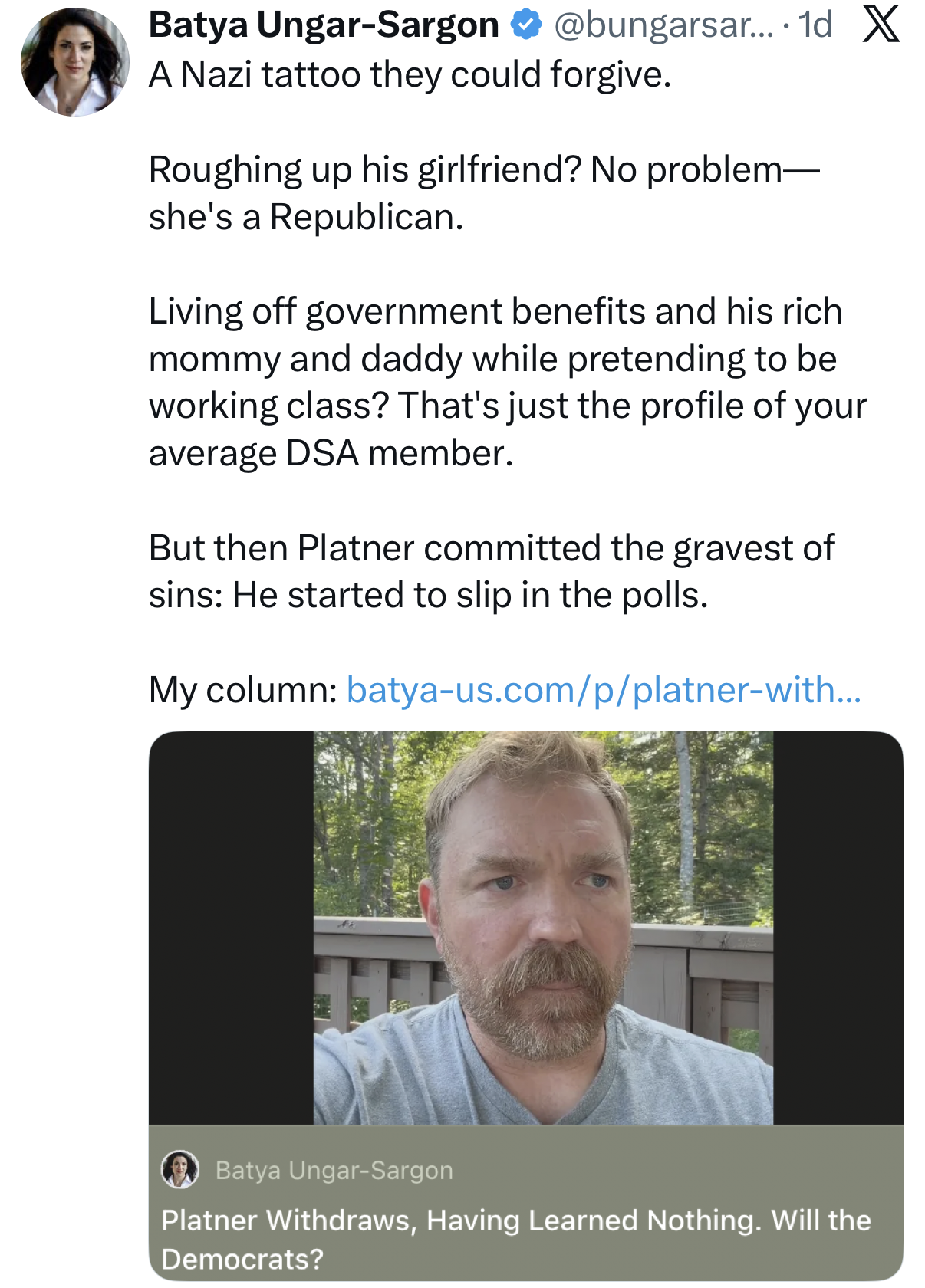Click the card headline Platner Withdraws
Image resolution: width=925 pixels, height=1288 pixels.
tap(516, 1239)
